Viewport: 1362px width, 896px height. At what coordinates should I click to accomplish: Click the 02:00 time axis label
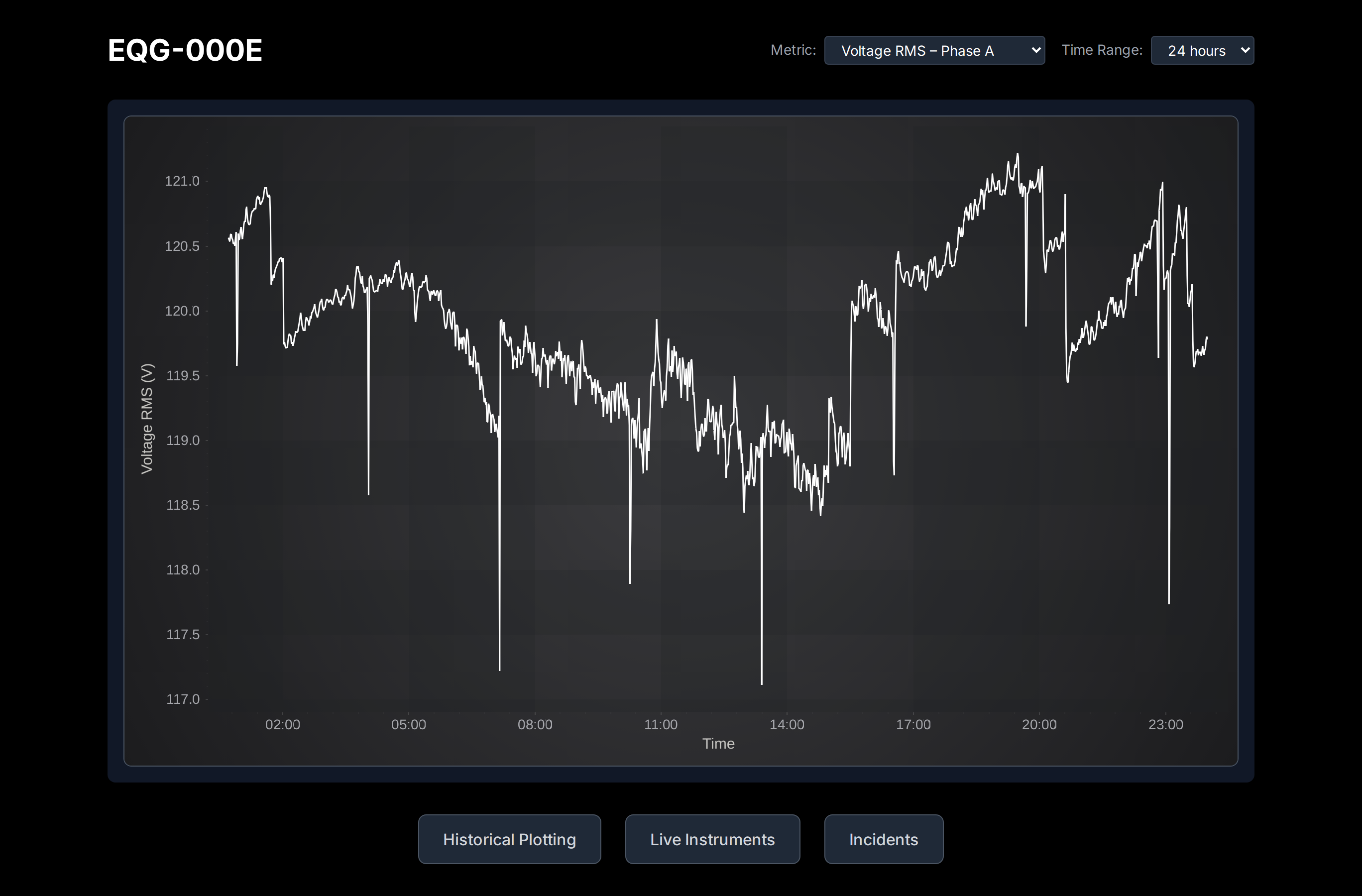(x=283, y=724)
